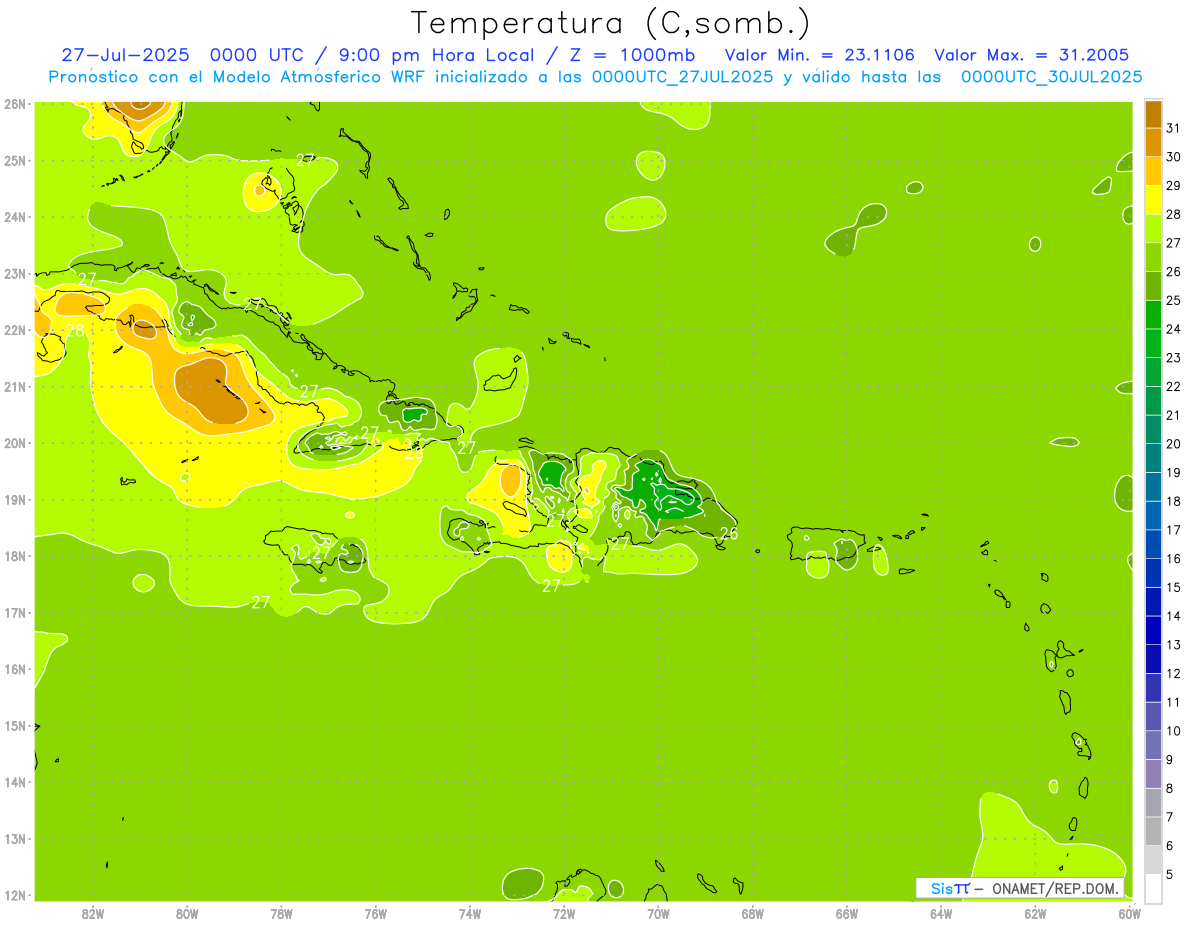Image resolution: width=1200 pixels, height=927 pixels.
Task: Click the legend value "13"
Action: pos(1174,645)
